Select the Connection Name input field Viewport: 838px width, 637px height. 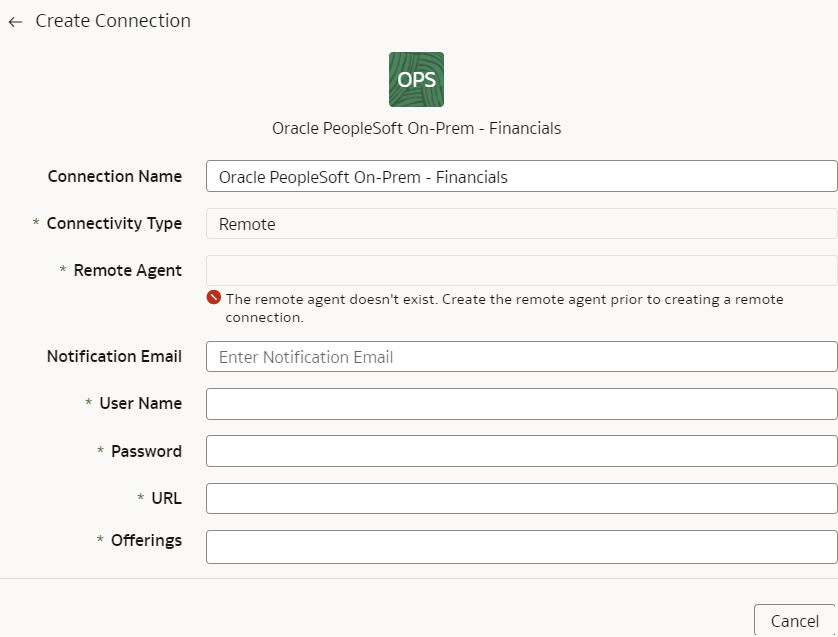[x=520, y=176]
